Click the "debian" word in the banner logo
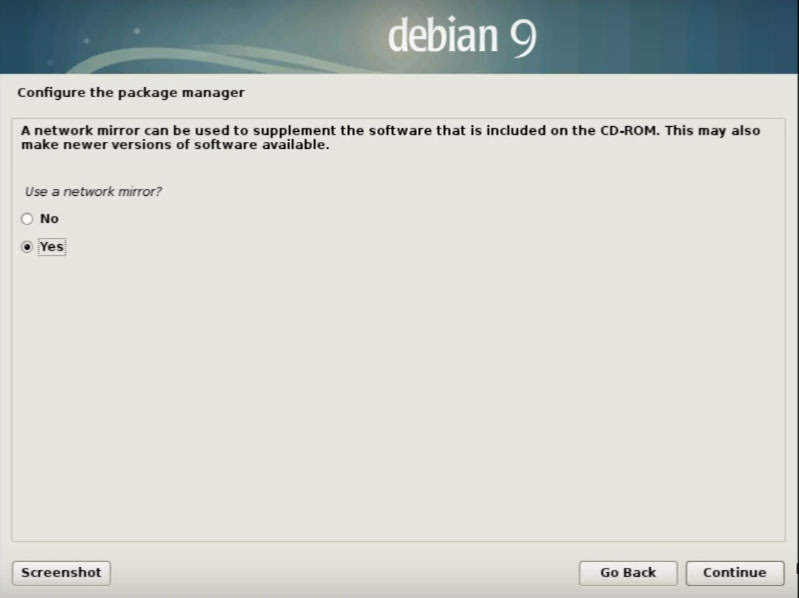This screenshot has height=598, width=799. coord(443,35)
